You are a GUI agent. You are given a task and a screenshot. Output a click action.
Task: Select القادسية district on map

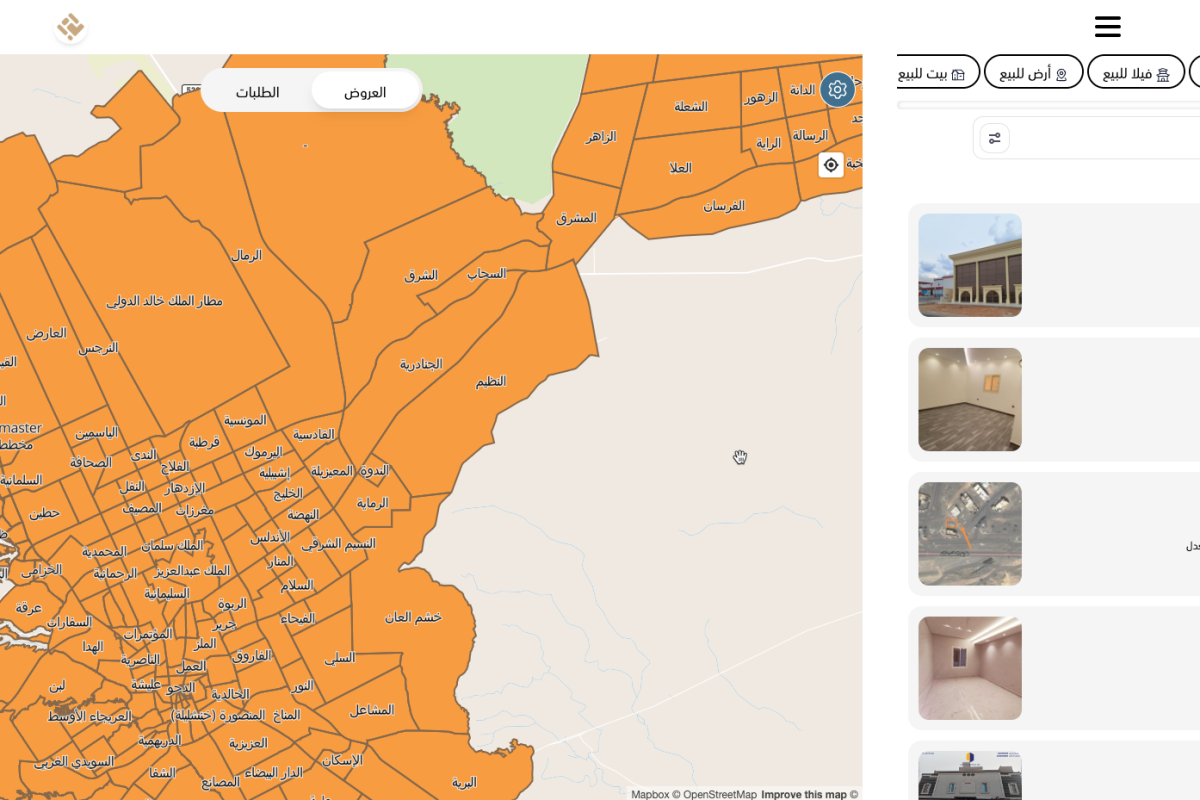pyautogui.click(x=314, y=434)
